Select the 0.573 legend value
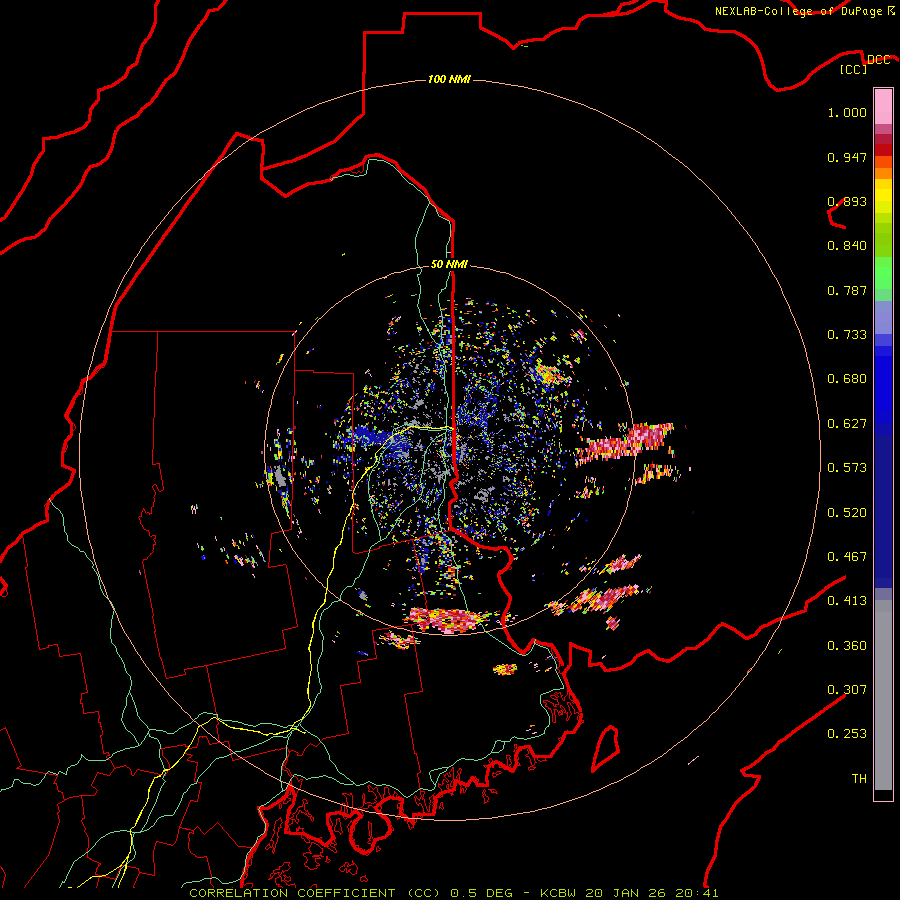Viewport: 900px width, 900px height. pyautogui.click(x=847, y=468)
